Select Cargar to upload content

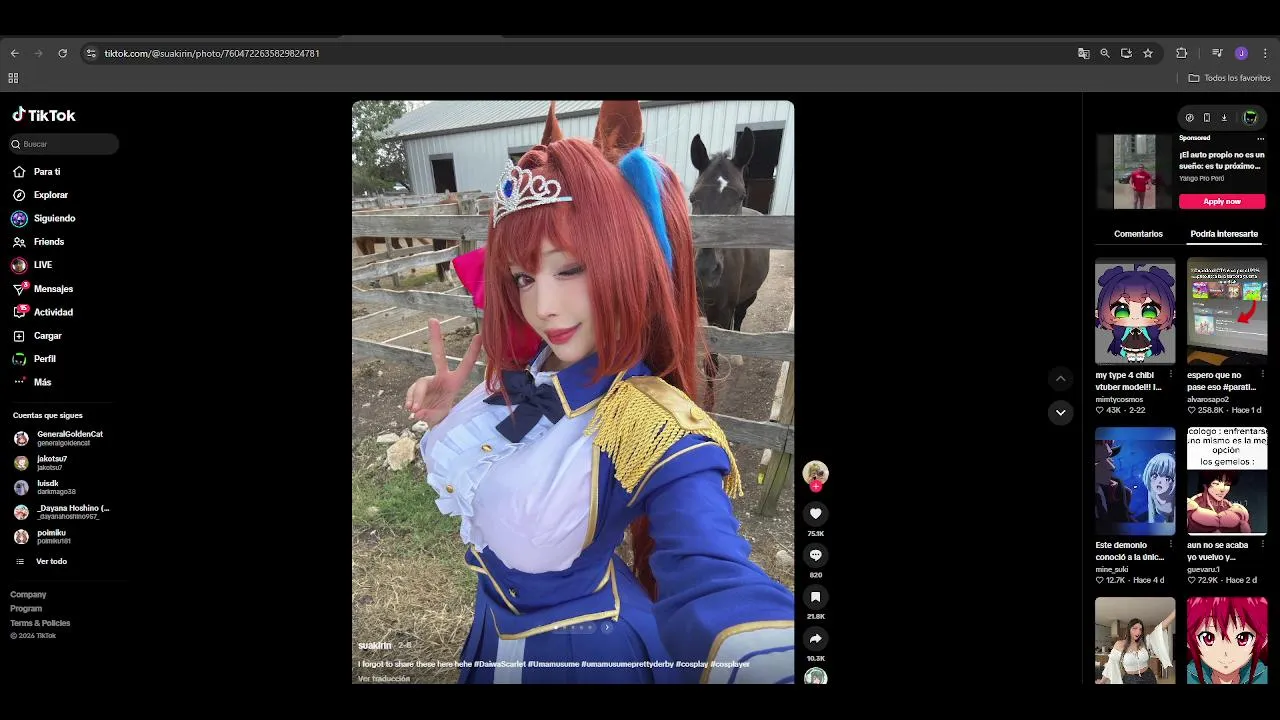point(47,336)
